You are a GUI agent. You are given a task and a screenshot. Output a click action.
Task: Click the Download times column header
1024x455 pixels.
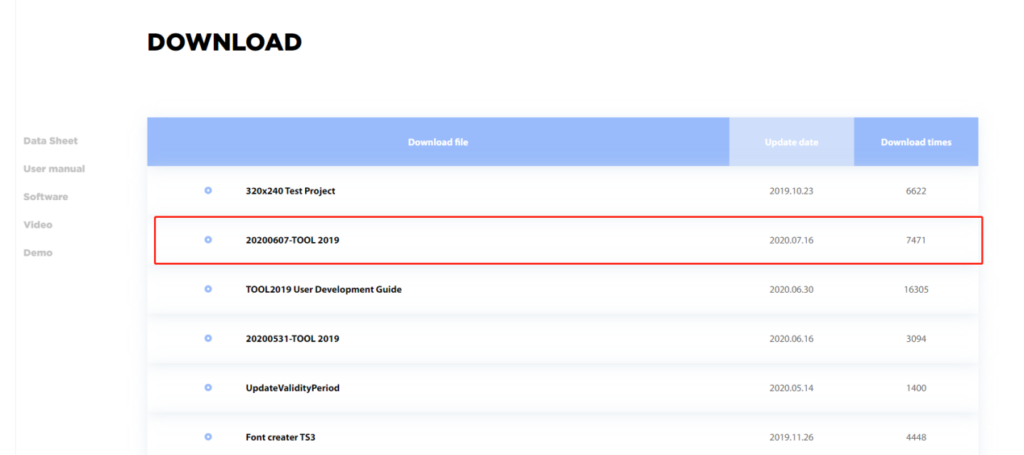[916, 142]
